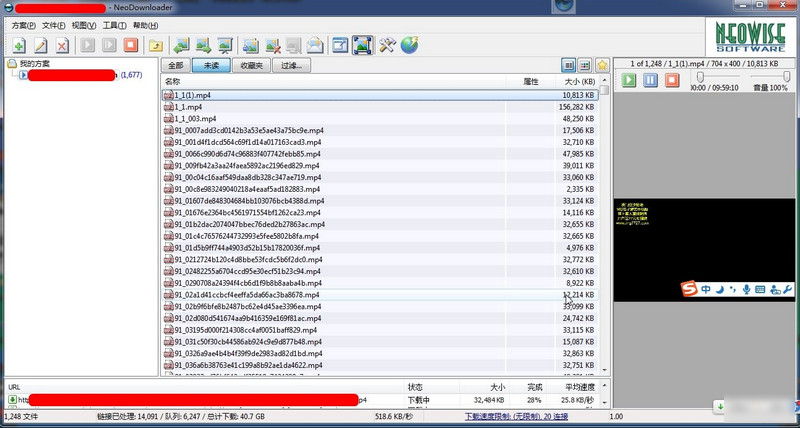Open the 方案(P) menu
800x428 pixels.
click(x=23, y=26)
